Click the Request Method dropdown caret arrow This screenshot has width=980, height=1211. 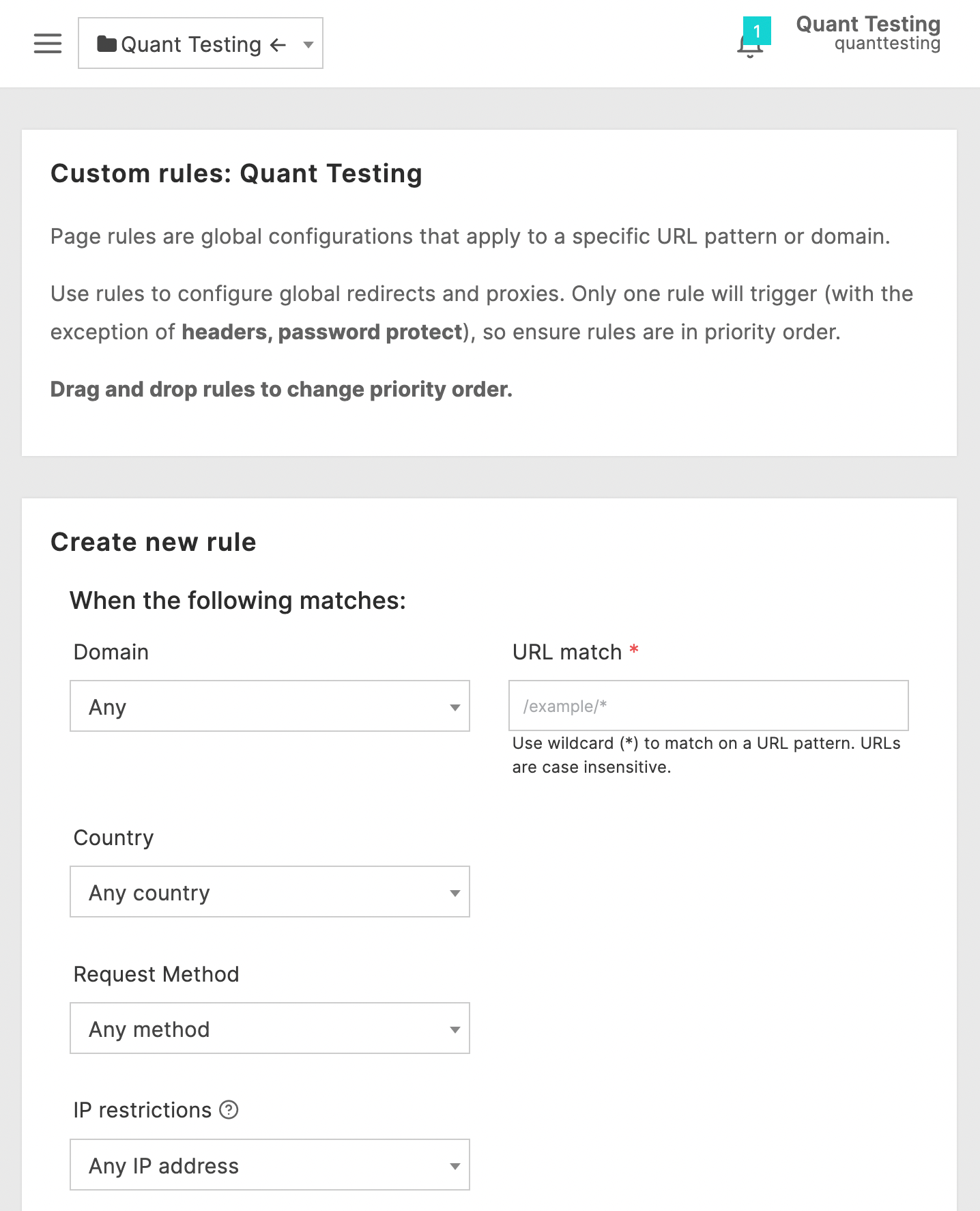coord(454,1029)
